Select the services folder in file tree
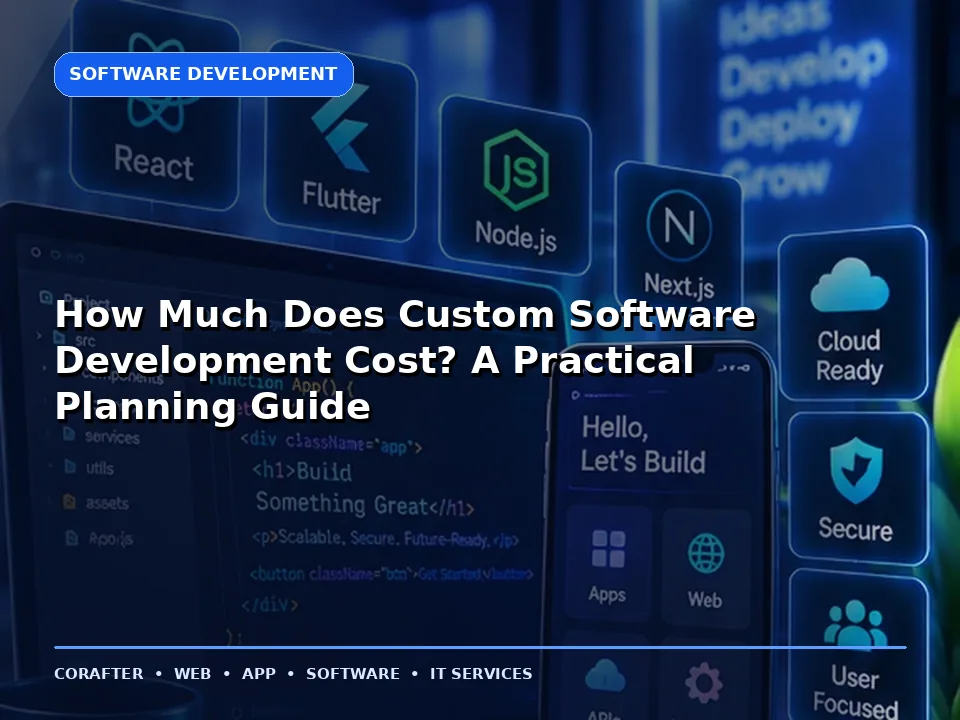Viewport: 960px width, 720px height. tap(102, 437)
